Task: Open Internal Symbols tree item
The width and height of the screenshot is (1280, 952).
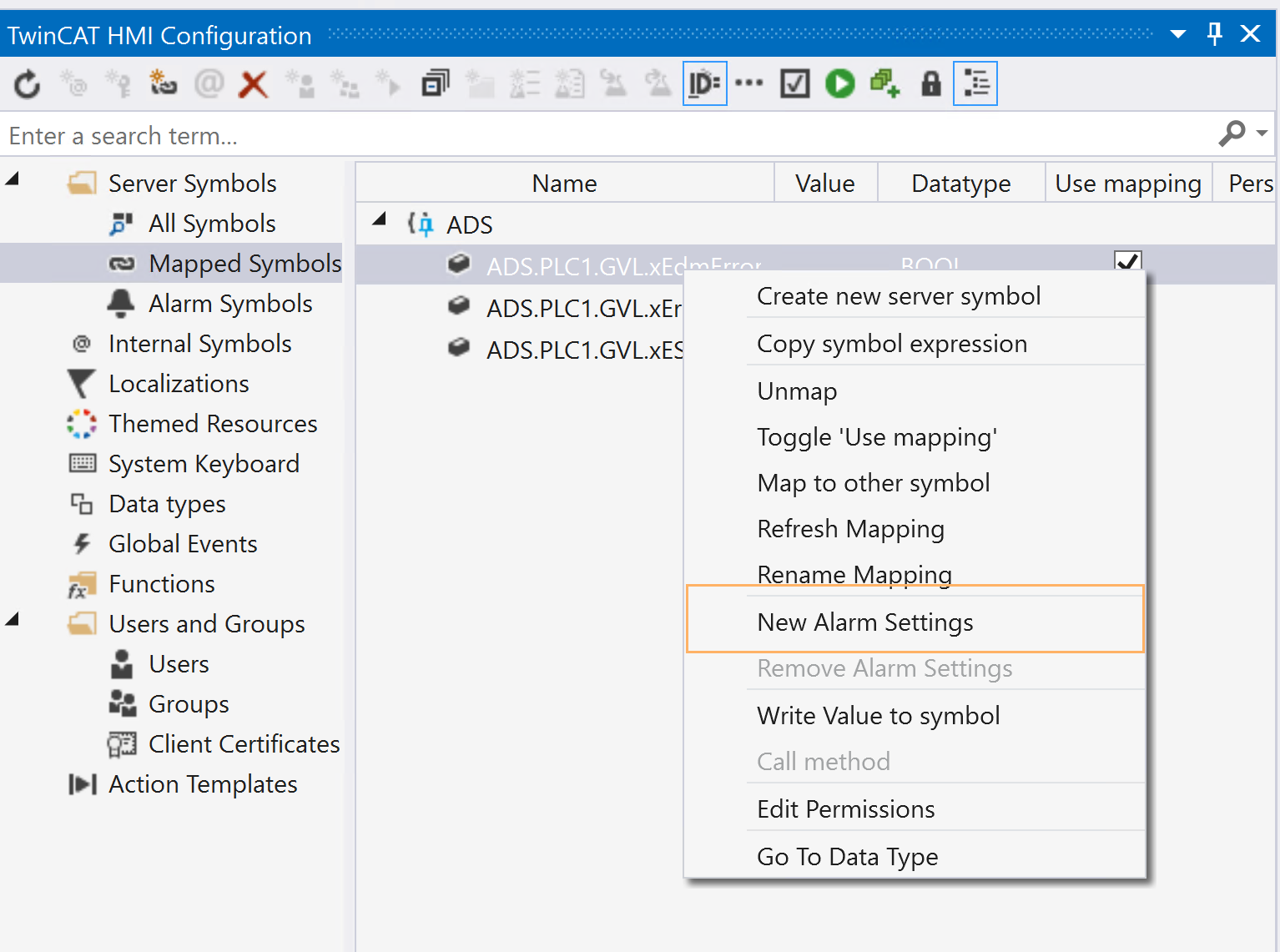Action: [x=200, y=344]
